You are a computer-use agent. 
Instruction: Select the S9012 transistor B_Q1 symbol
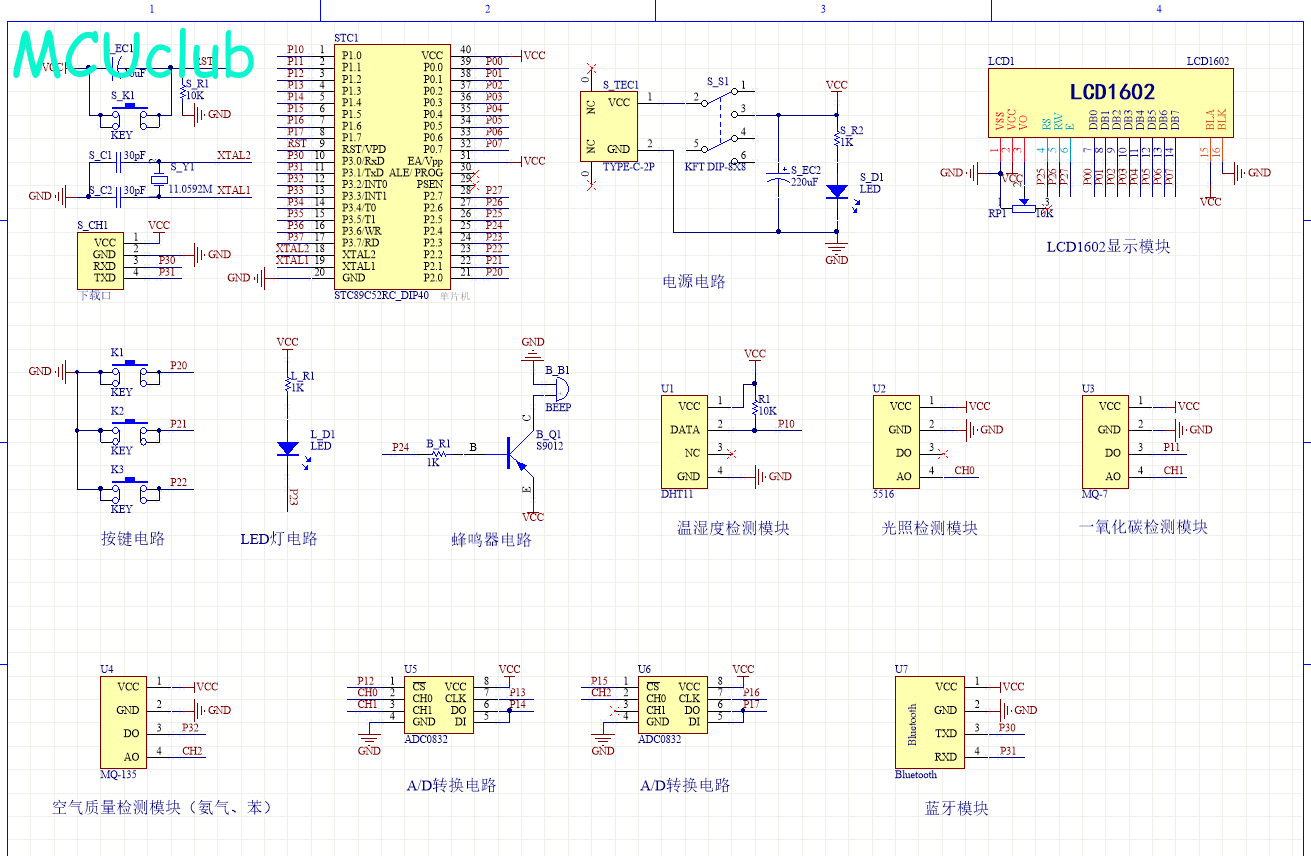click(516, 453)
